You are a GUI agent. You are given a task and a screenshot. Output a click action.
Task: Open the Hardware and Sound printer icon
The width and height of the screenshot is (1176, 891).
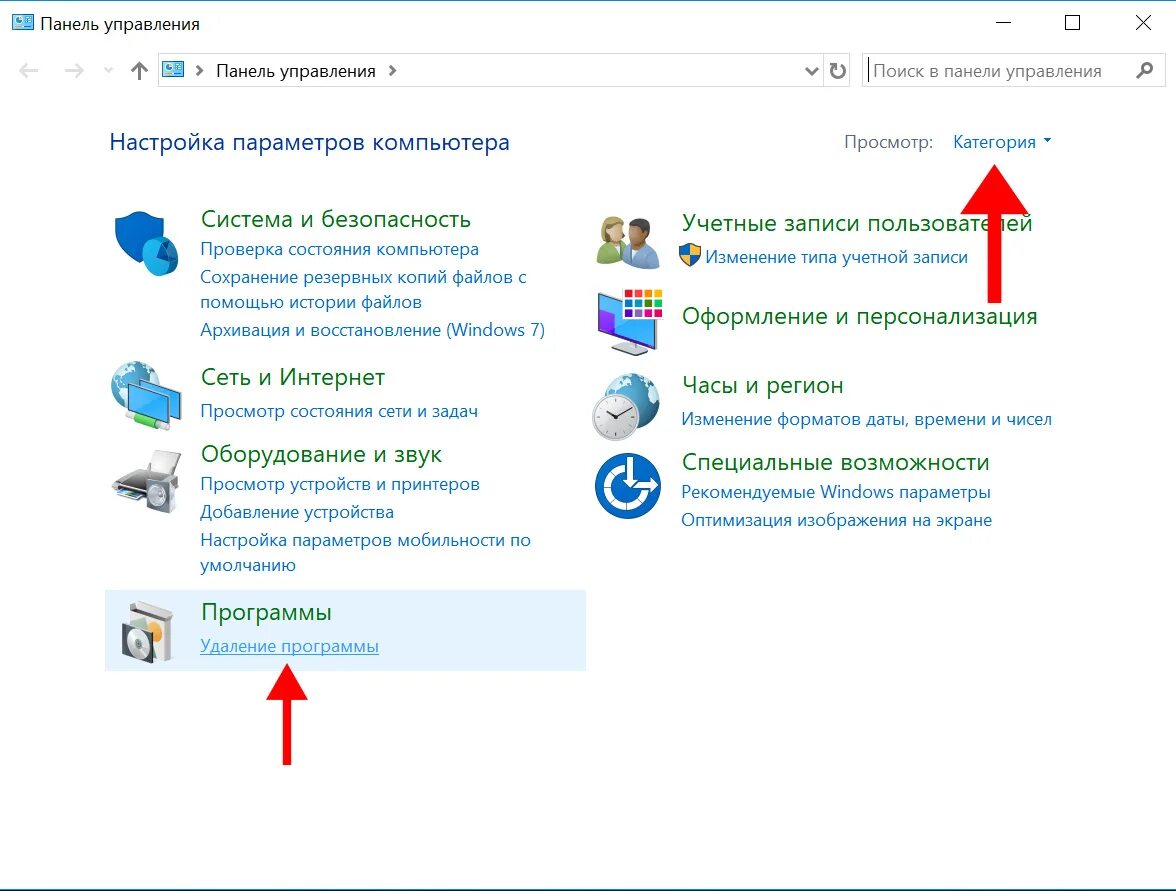(148, 481)
